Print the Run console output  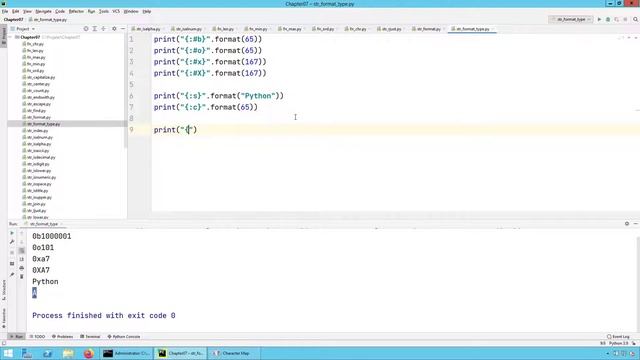(22, 268)
